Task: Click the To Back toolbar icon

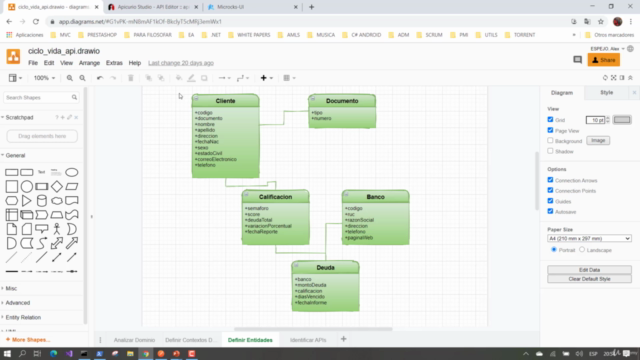Action: click(161, 78)
